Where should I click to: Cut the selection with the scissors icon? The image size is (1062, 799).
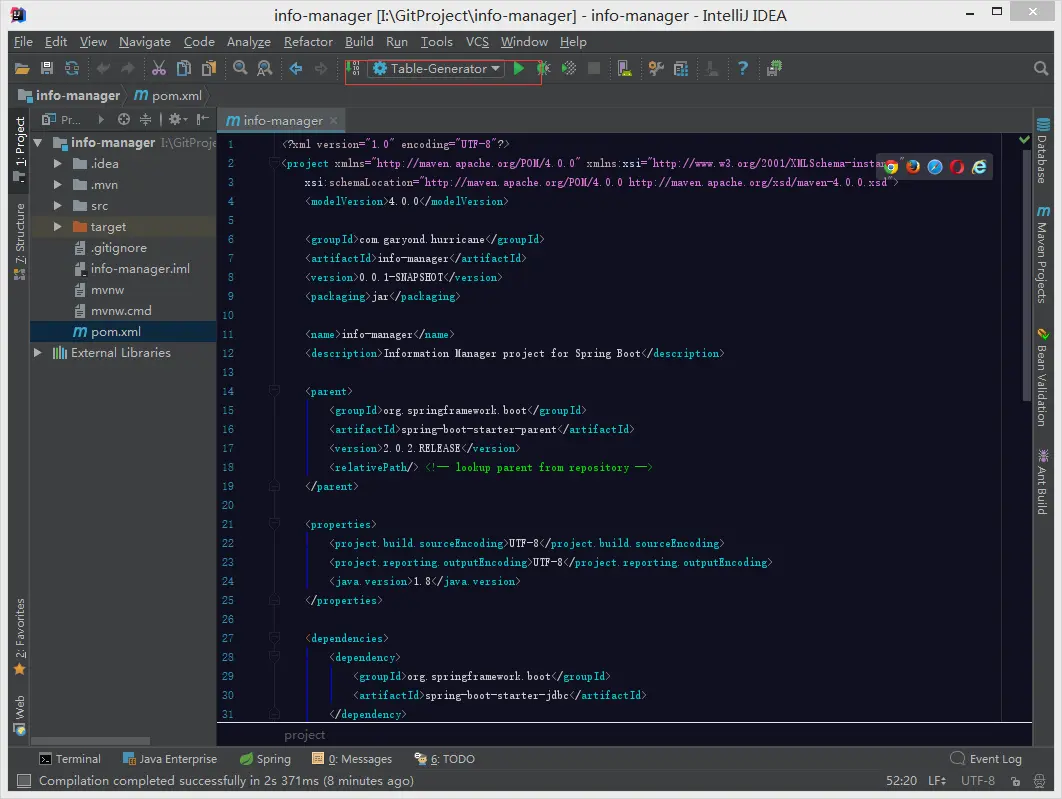point(158,68)
